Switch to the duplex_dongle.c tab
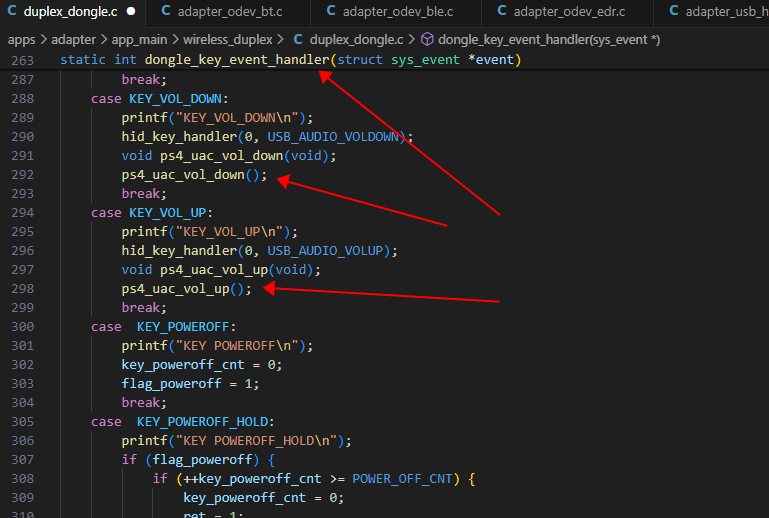 click(73, 12)
